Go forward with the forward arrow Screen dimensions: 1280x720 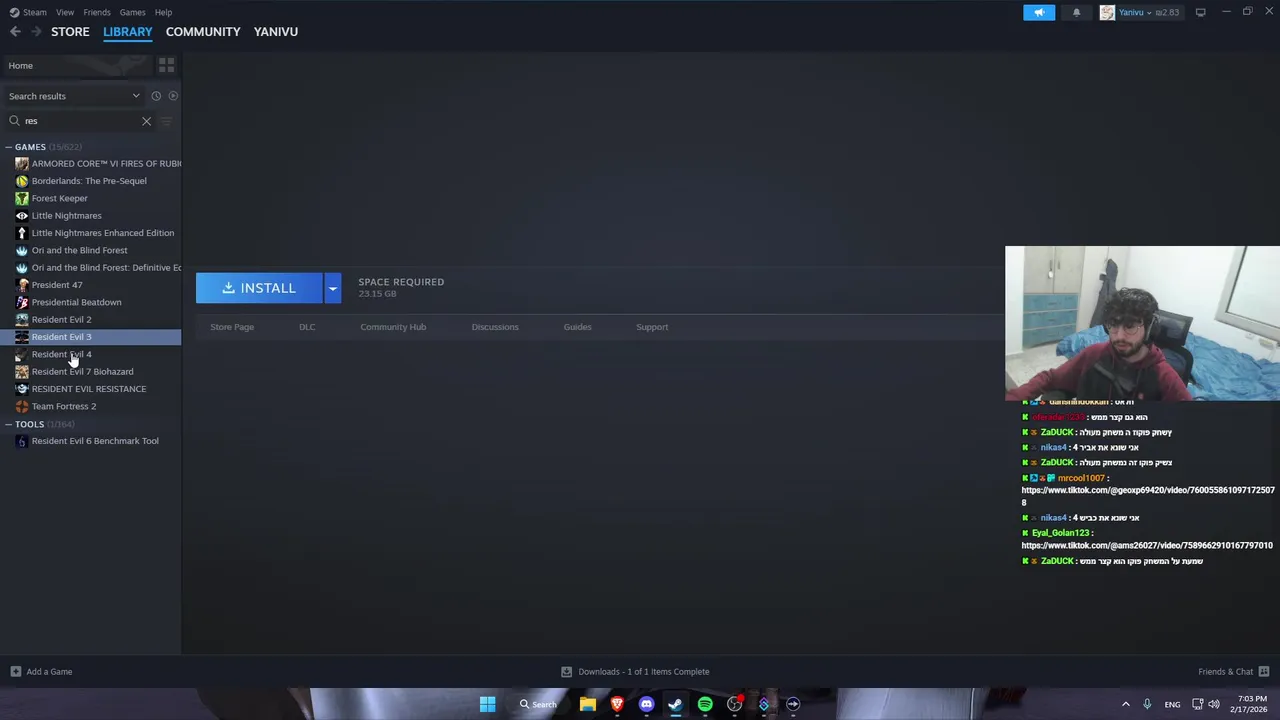tap(36, 32)
